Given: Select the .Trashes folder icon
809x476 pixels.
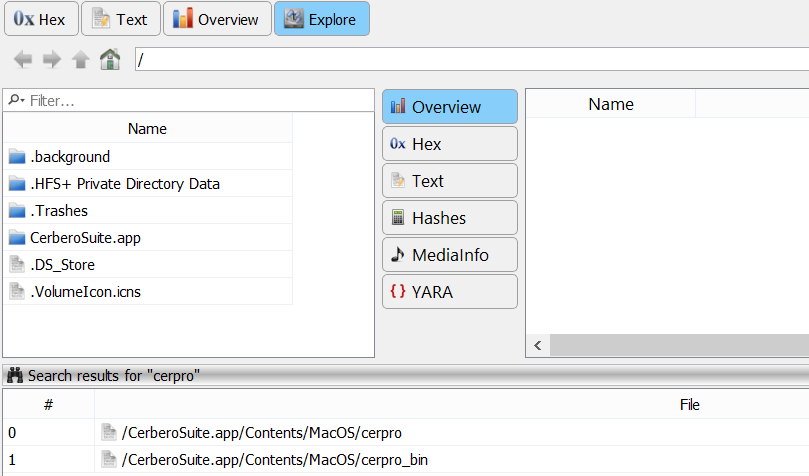Looking at the screenshot, I should tap(17, 211).
